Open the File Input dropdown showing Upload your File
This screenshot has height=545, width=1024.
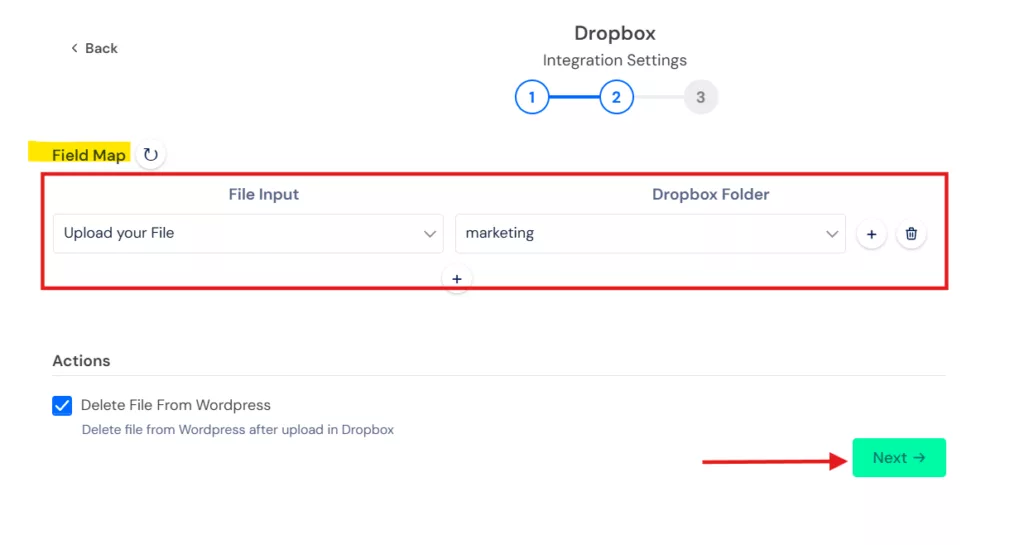(248, 234)
